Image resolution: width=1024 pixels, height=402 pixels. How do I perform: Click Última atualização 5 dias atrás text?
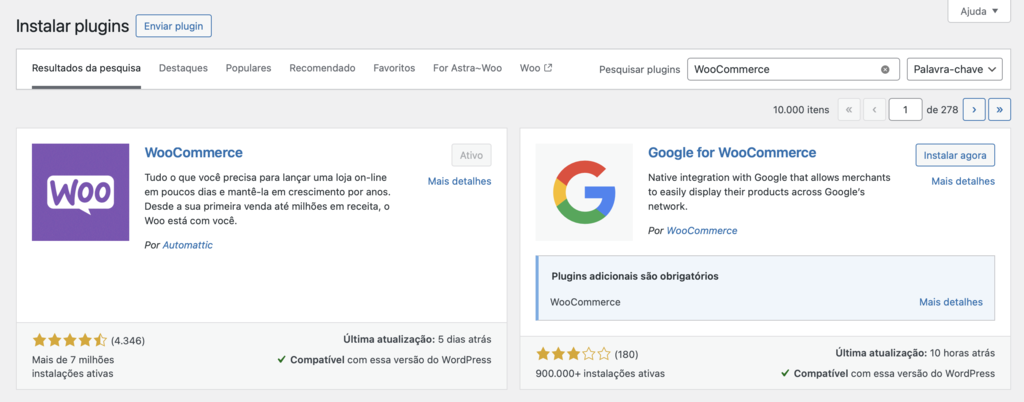point(417,339)
